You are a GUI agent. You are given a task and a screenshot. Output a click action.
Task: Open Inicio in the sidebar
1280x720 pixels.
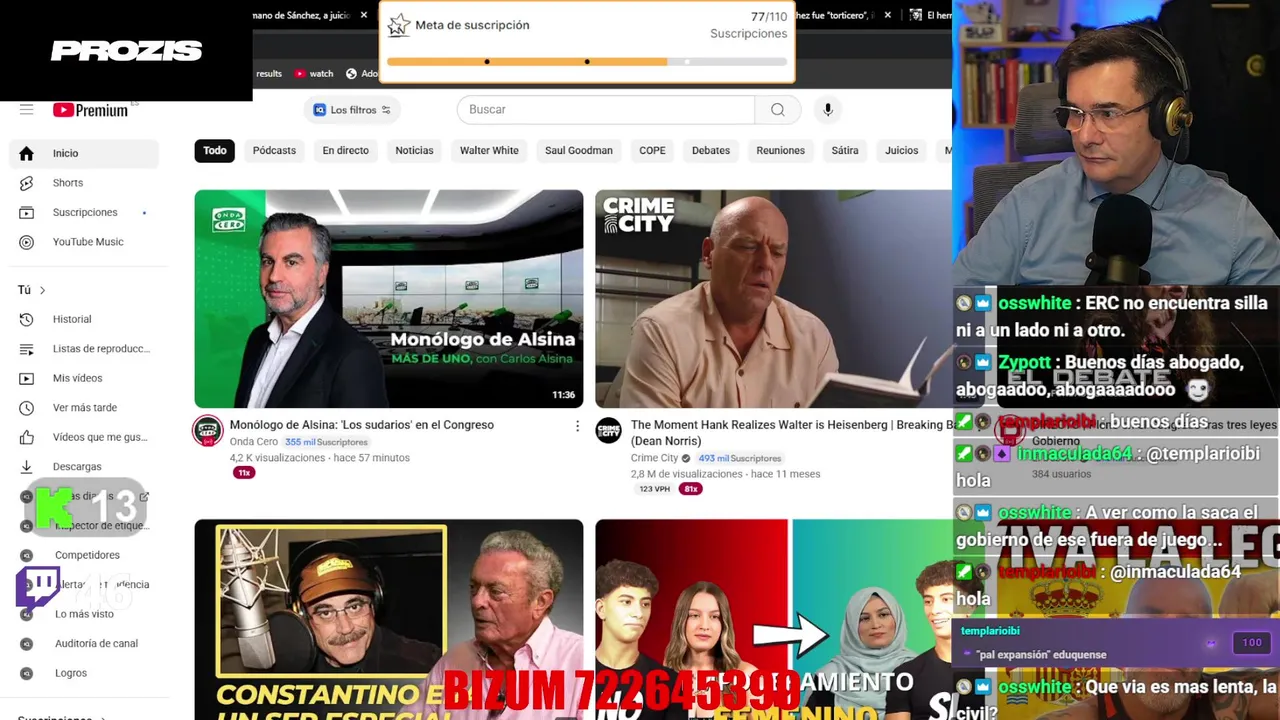click(x=84, y=153)
